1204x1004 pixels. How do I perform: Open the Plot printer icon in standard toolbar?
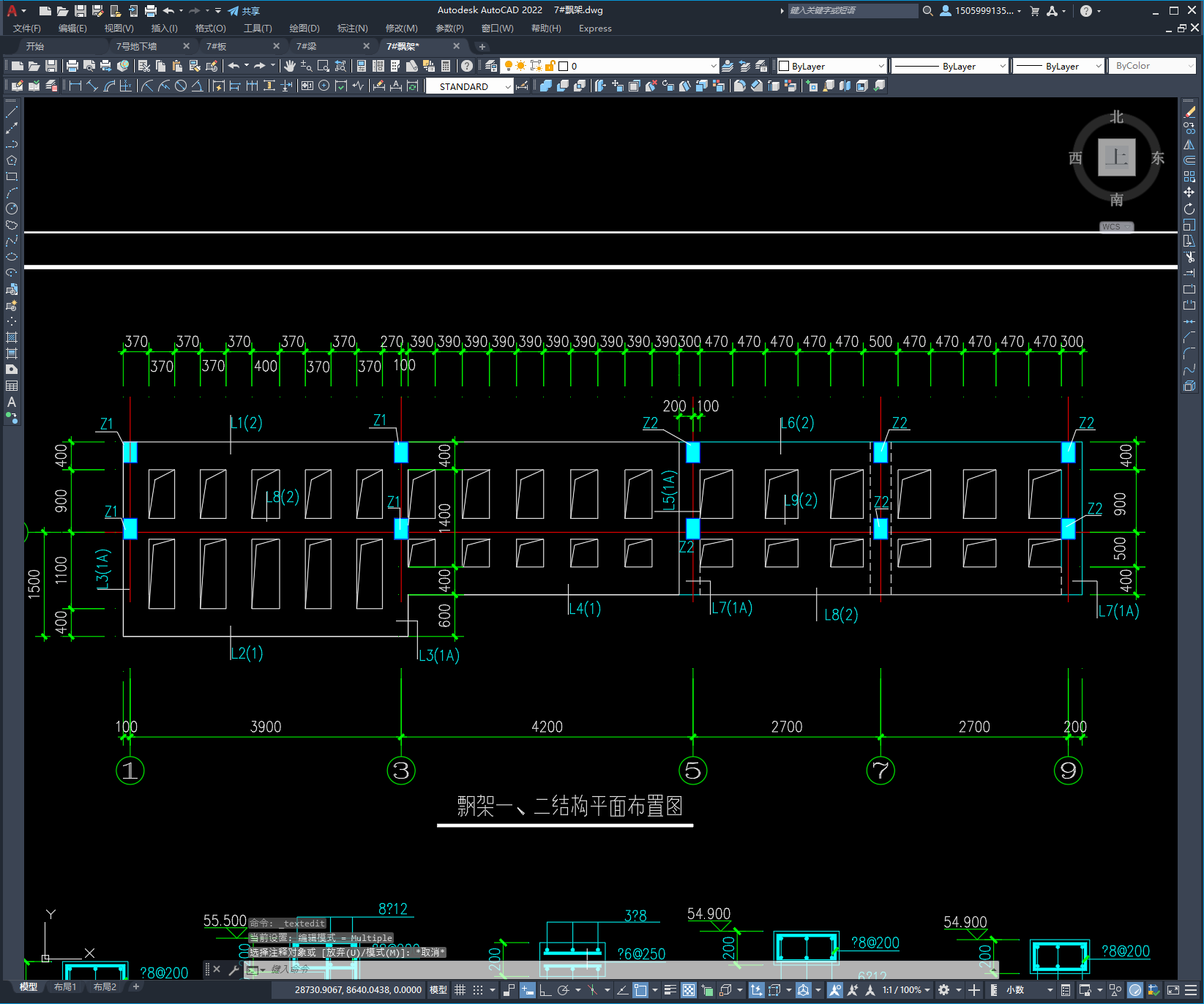click(72, 66)
